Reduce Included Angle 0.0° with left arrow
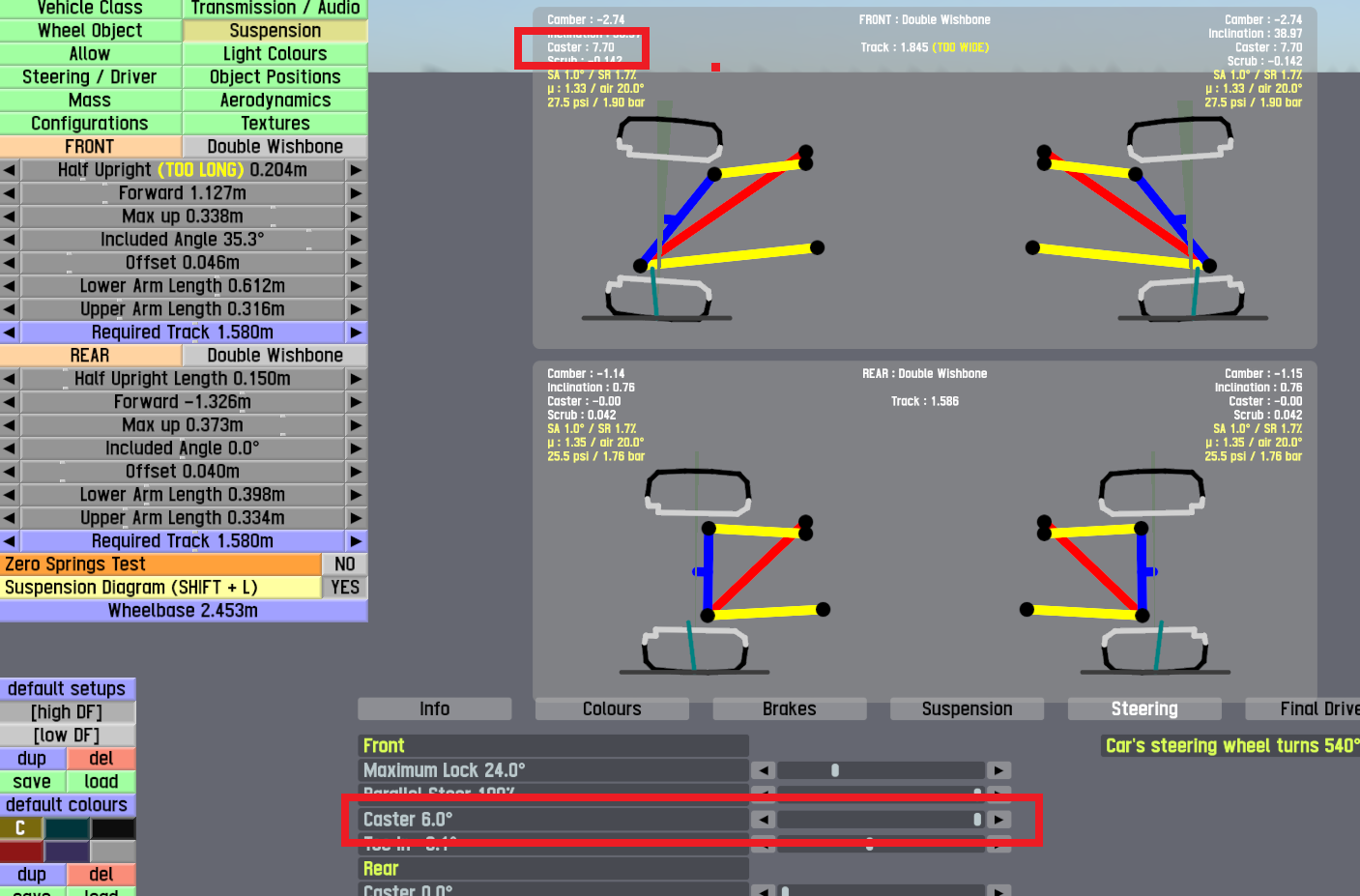The image size is (1360, 896). [x=10, y=448]
